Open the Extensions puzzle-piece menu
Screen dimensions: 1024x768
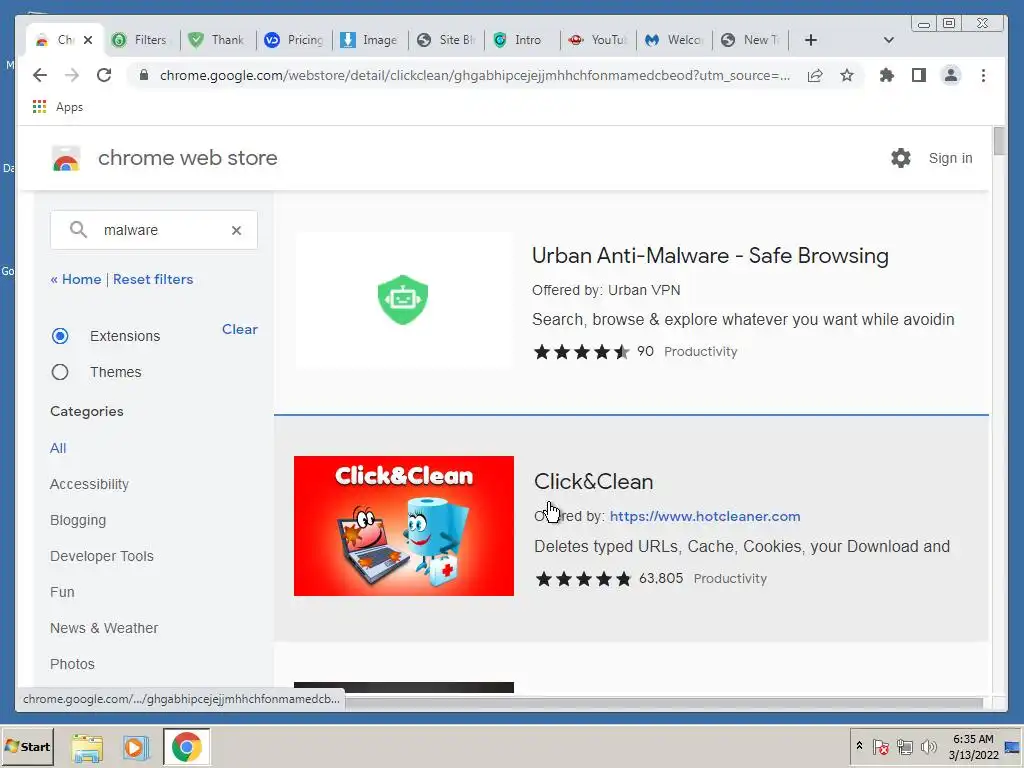click(886, 75)
